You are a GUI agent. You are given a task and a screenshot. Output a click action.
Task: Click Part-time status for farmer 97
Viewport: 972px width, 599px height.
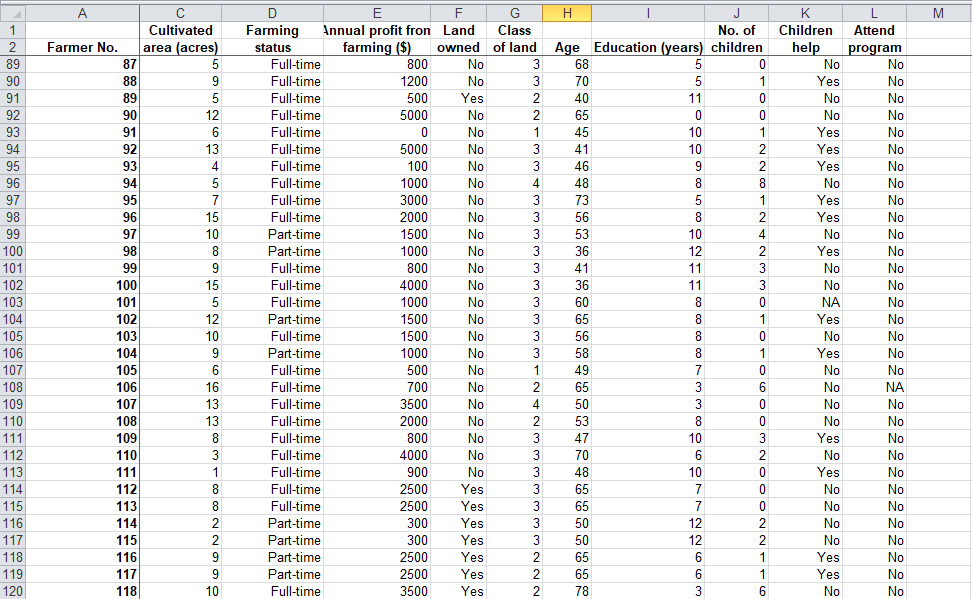[x=272, y=234]
